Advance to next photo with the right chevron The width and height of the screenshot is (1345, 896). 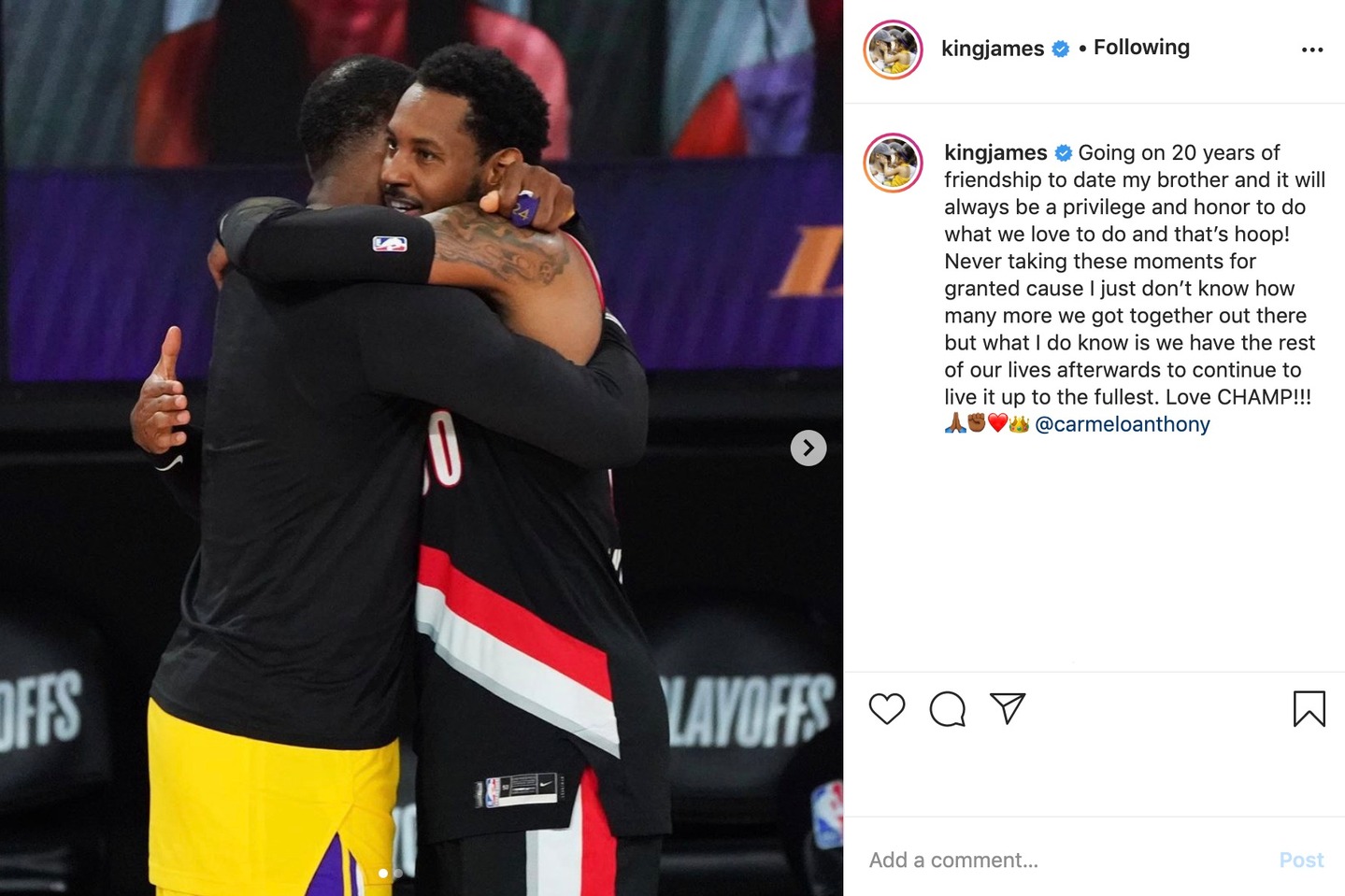(x=808, y=448)
